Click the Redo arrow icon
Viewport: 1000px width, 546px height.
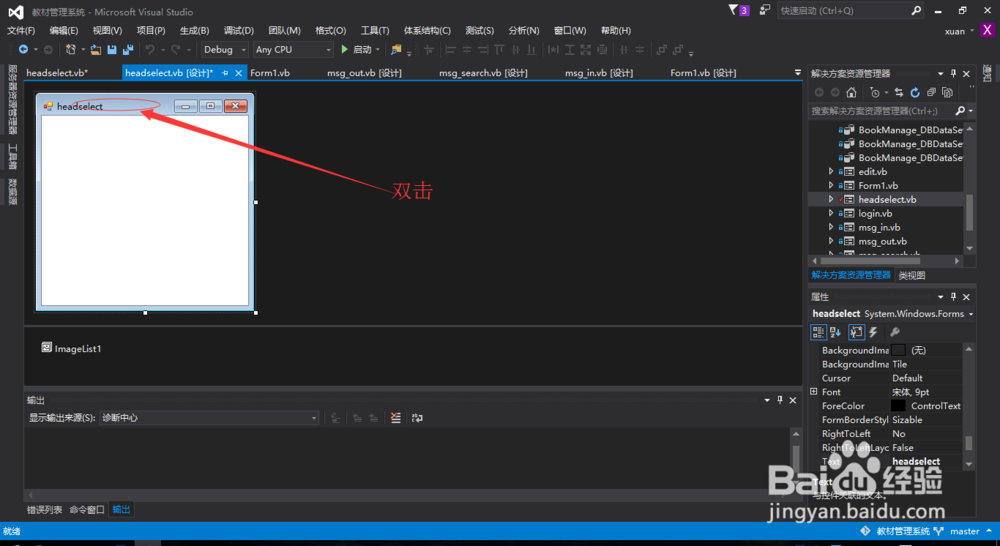pyautogui.click(x=175, y=49)
